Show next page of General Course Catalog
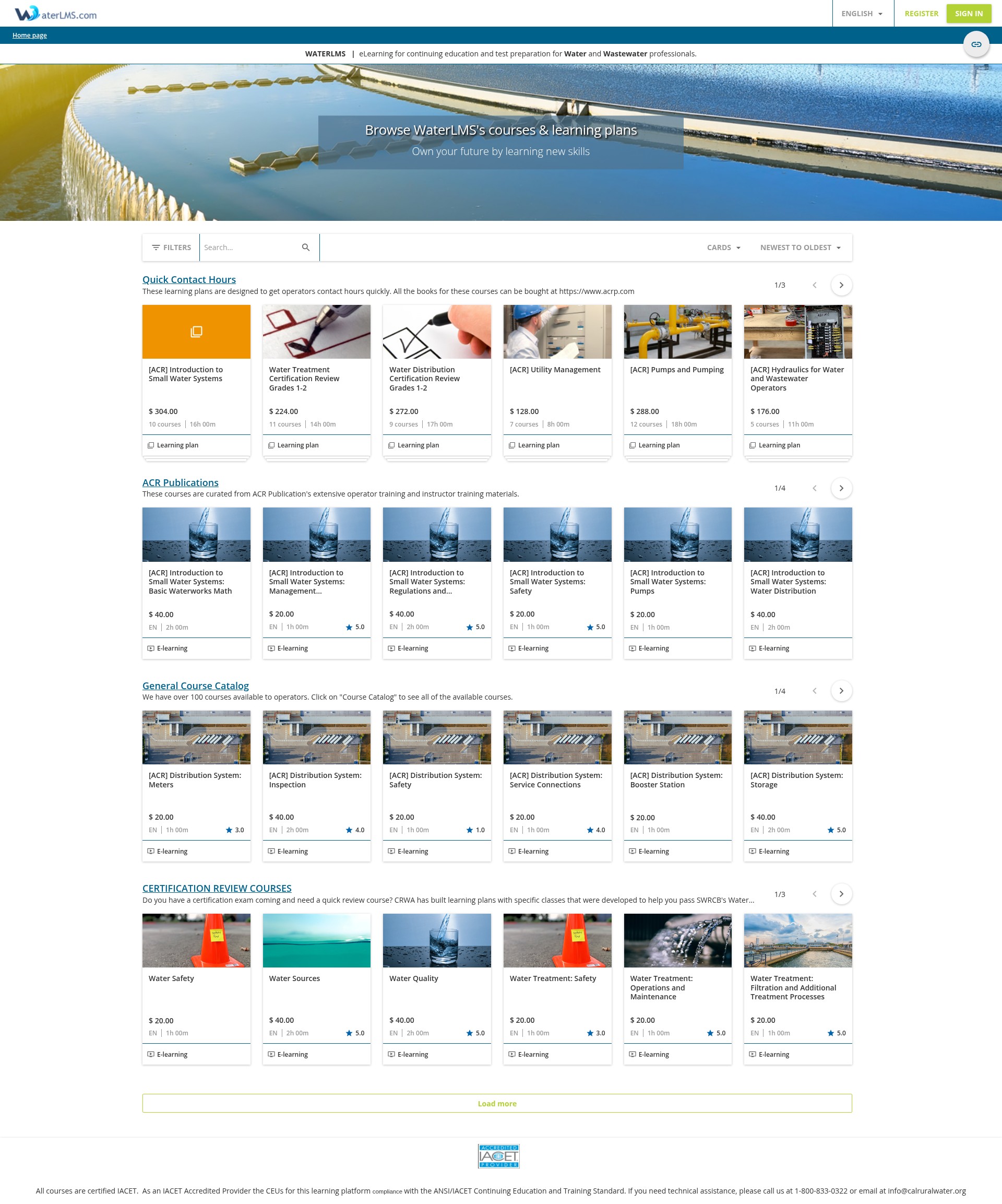 [841, 690]
